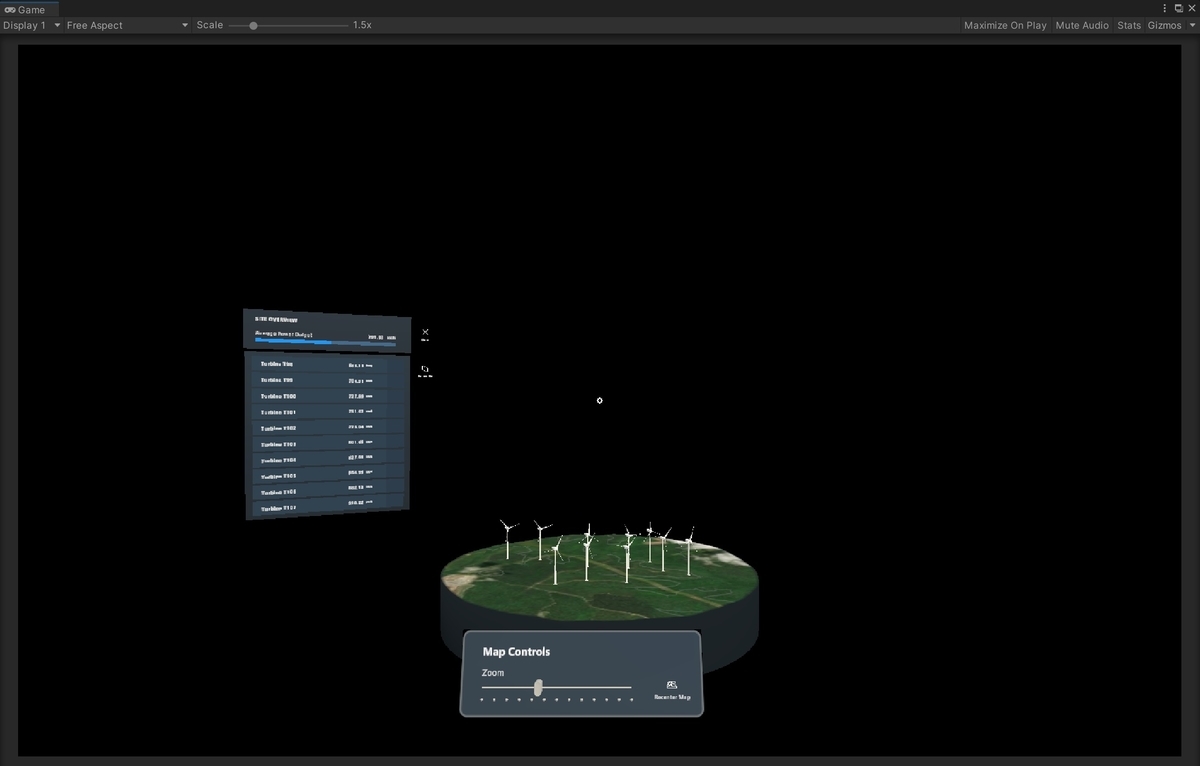Click the Map Controls title
The width and height of the screenshot is (1200, 766).
click(x=516, y=652)
